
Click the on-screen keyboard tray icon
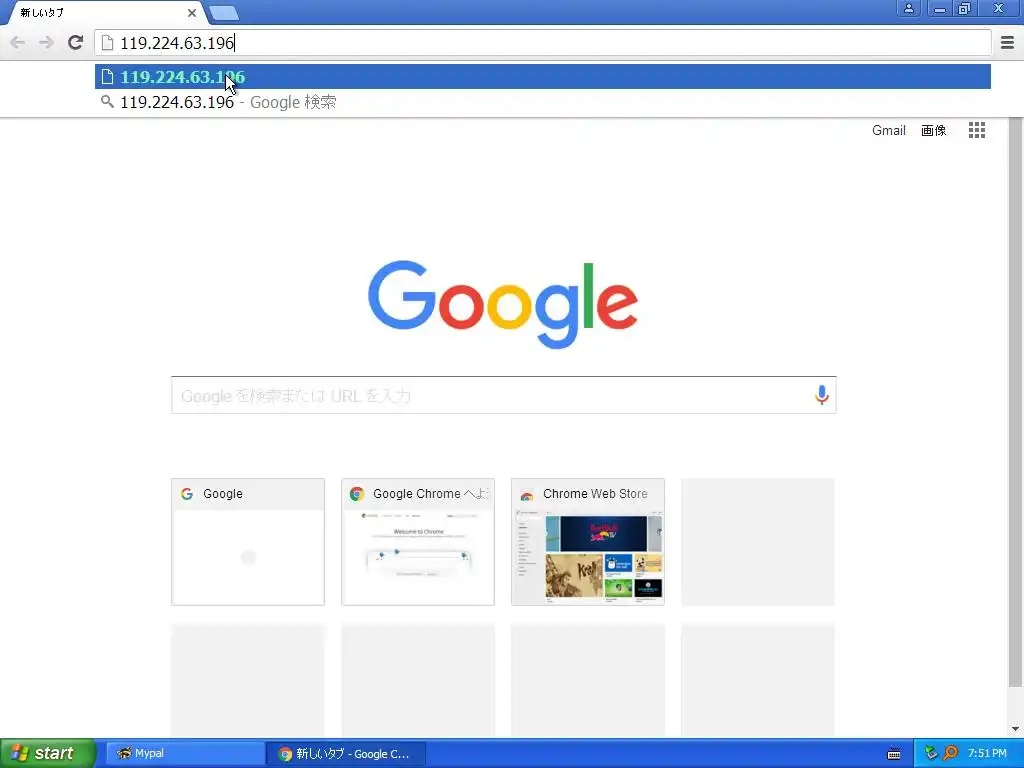coord(894,754)
